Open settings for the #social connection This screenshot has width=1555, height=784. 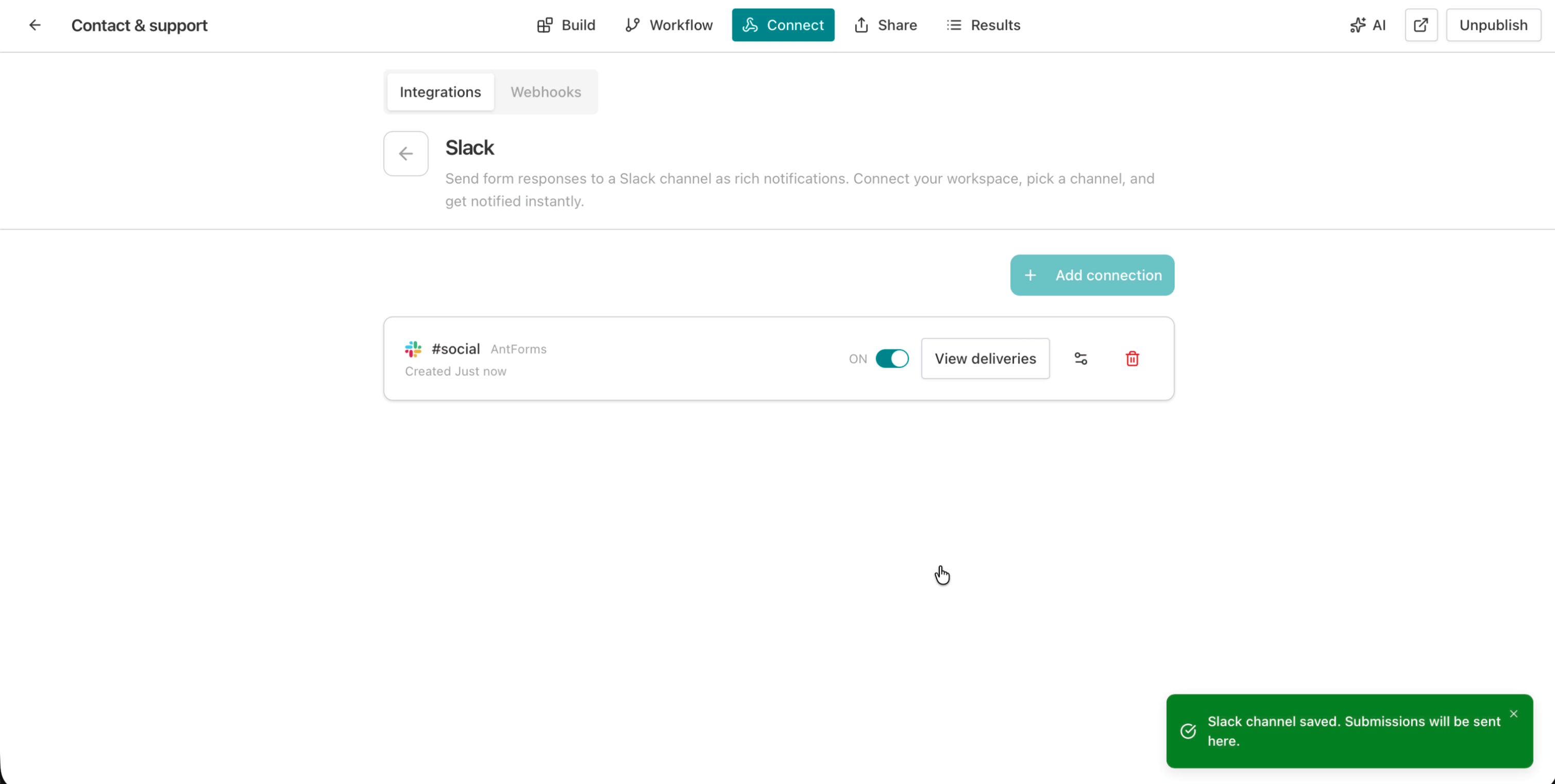[1081, 358]
